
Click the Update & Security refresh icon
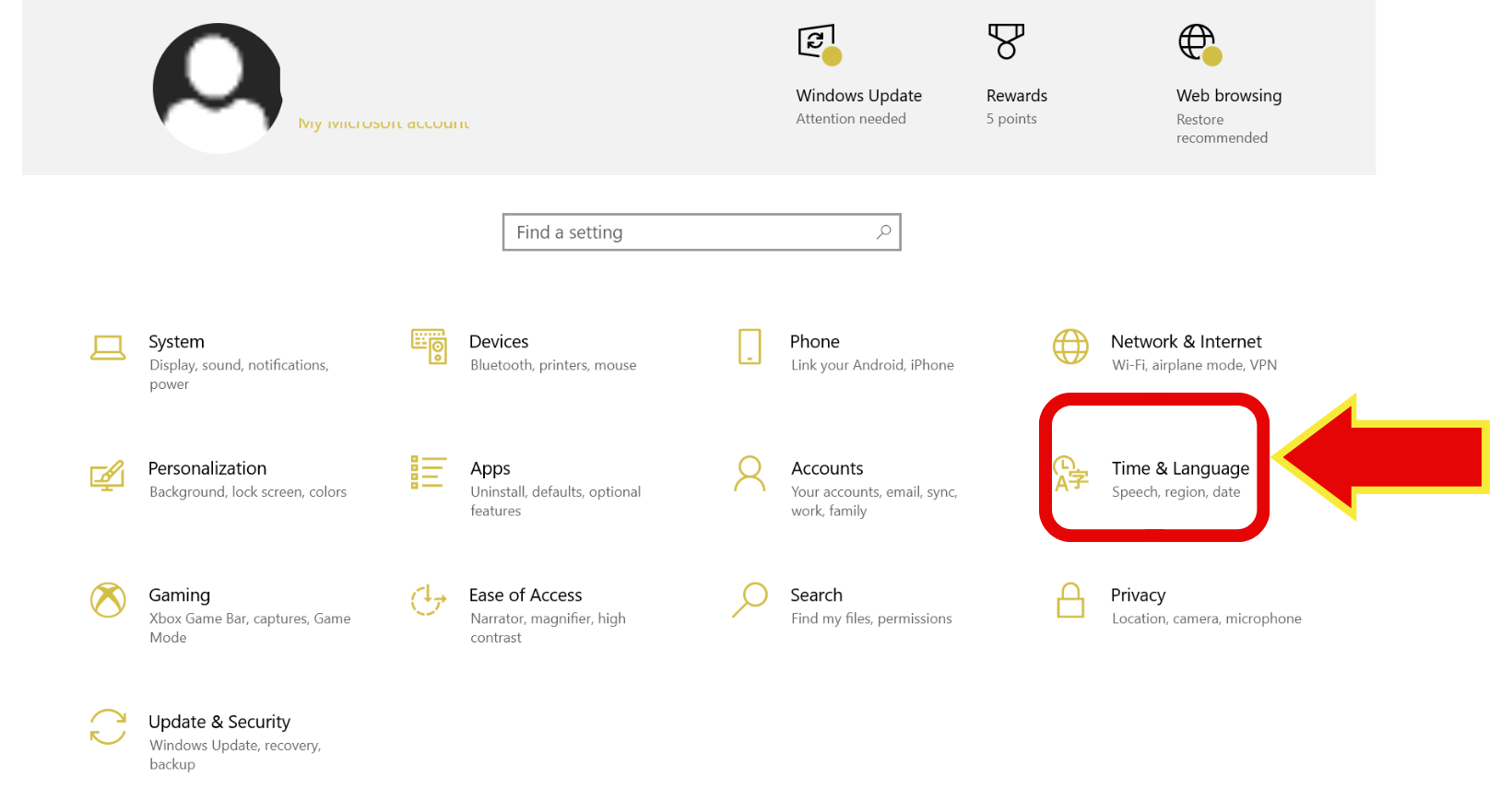108,726
